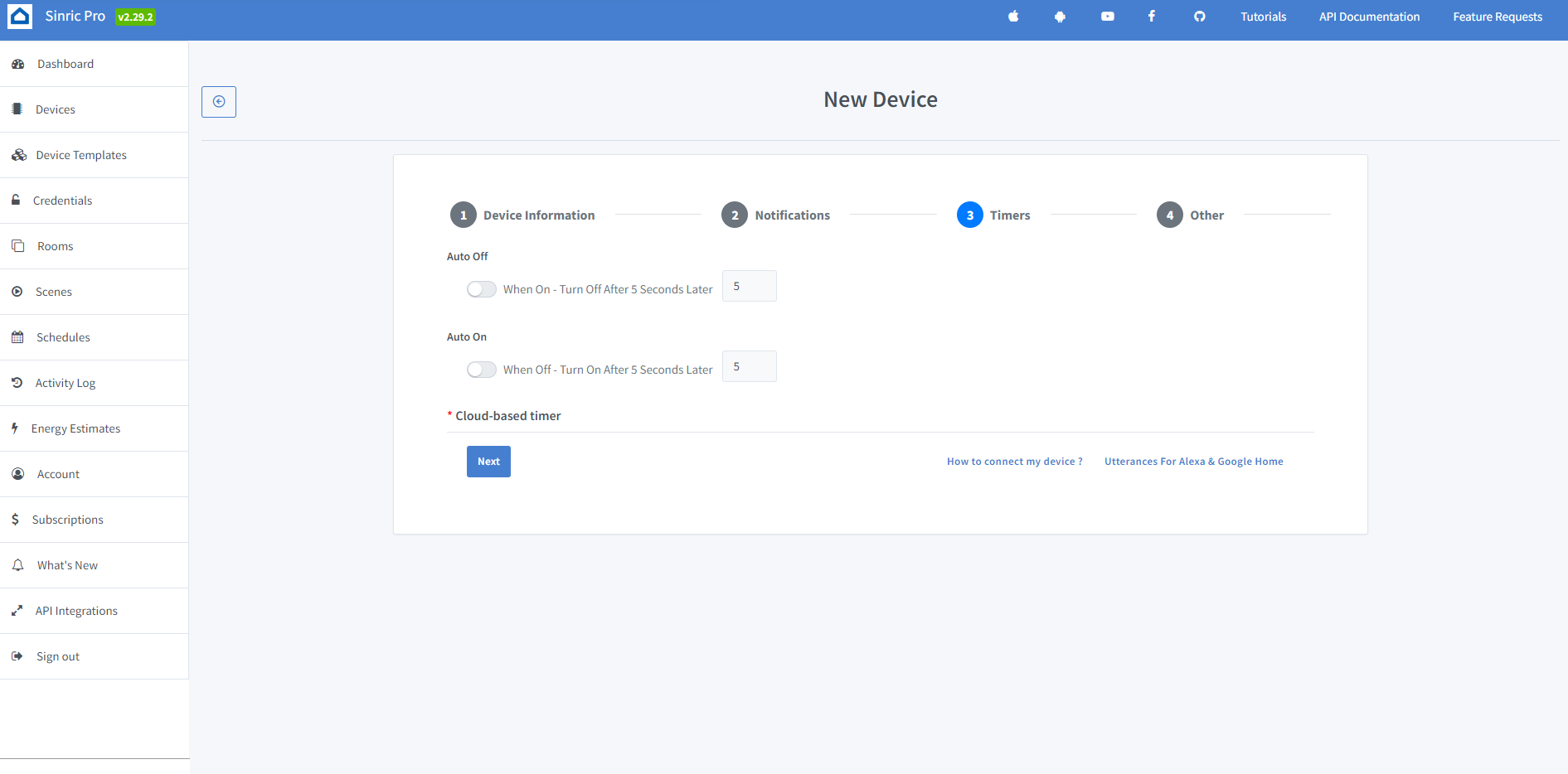Open API Integrations in the sidebar

pyautogui.click(x=95, y=611)
